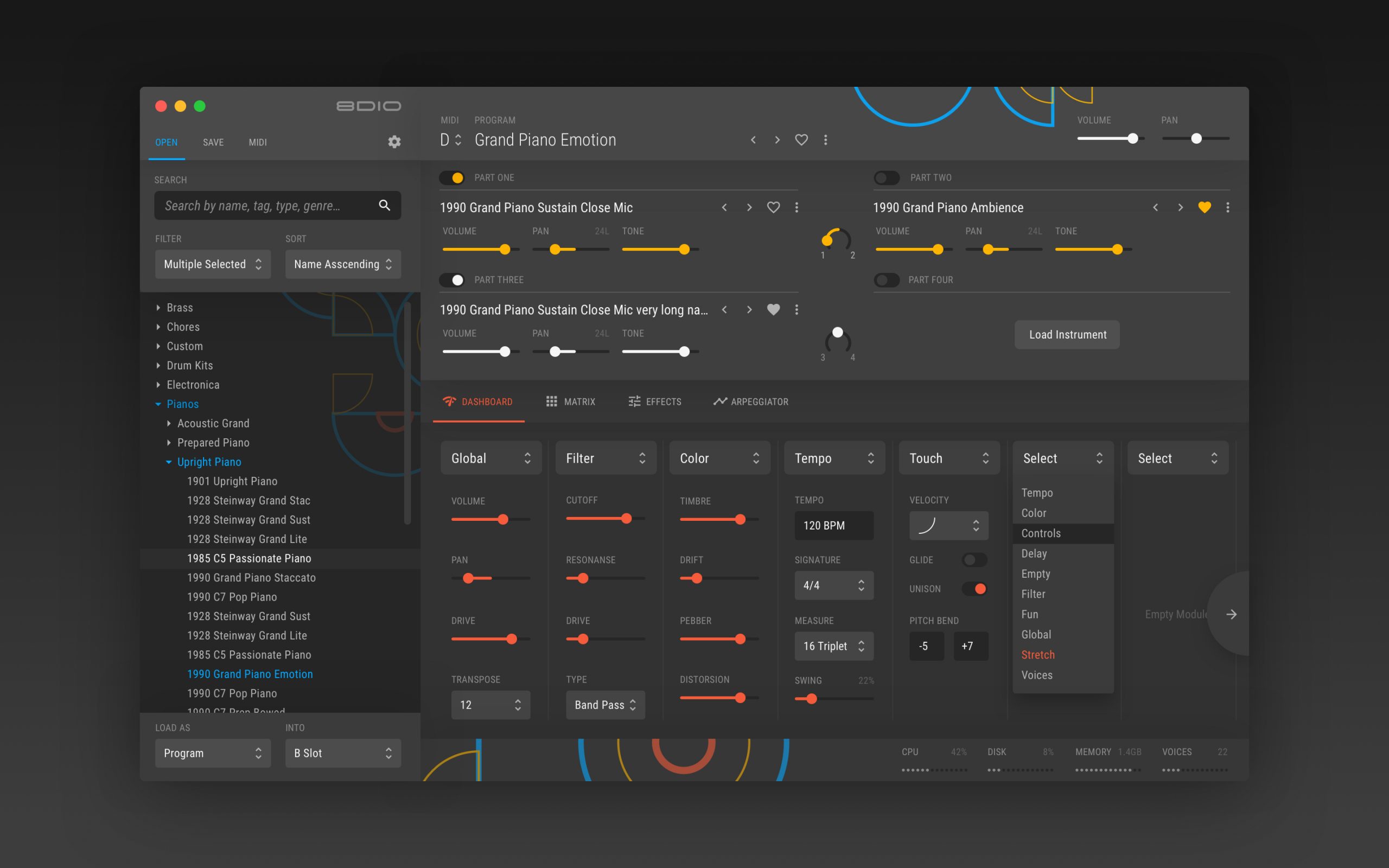
Task: Open the Global module dropdown
Action: point(492,458)
